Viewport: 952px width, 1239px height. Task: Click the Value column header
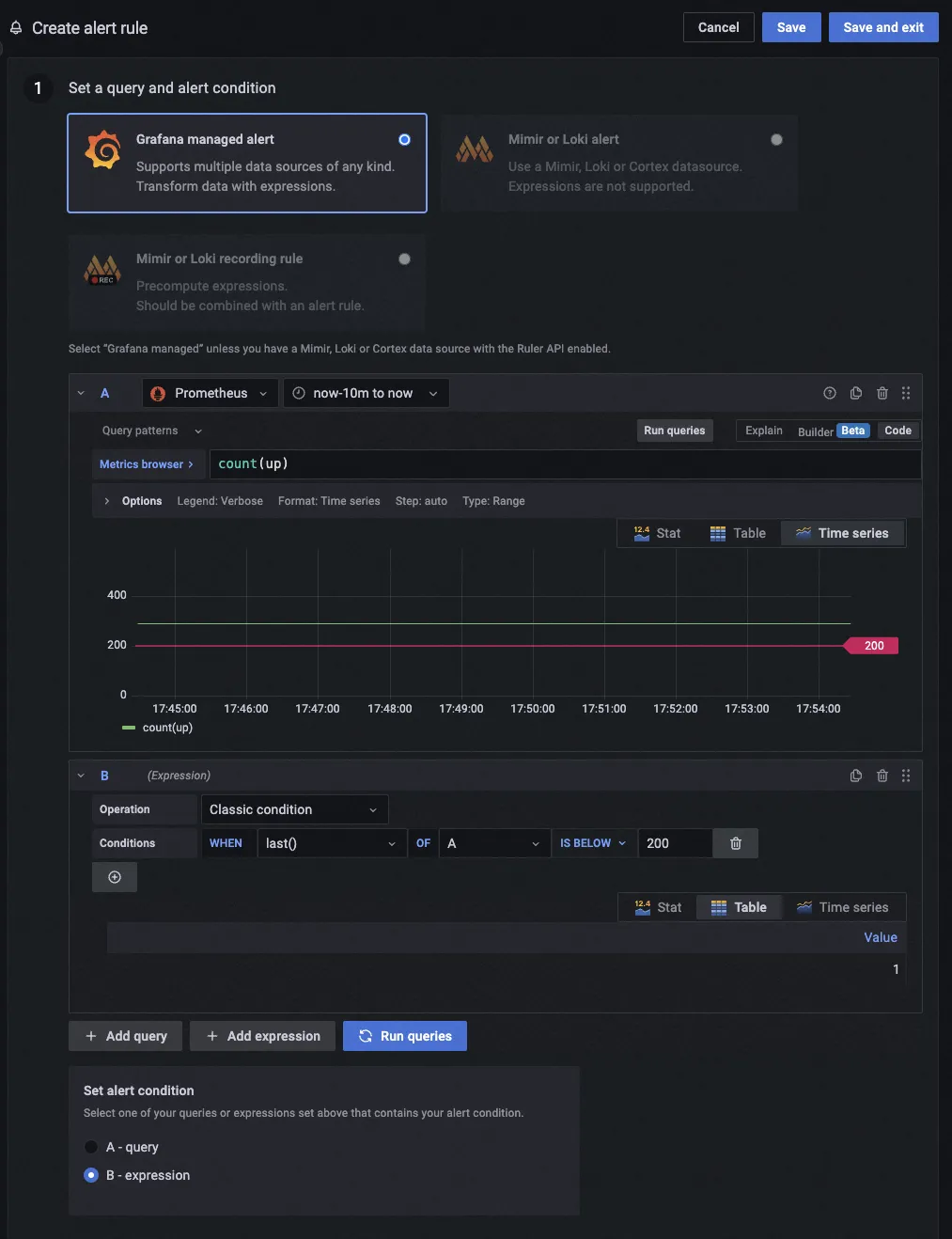(881, 937)
